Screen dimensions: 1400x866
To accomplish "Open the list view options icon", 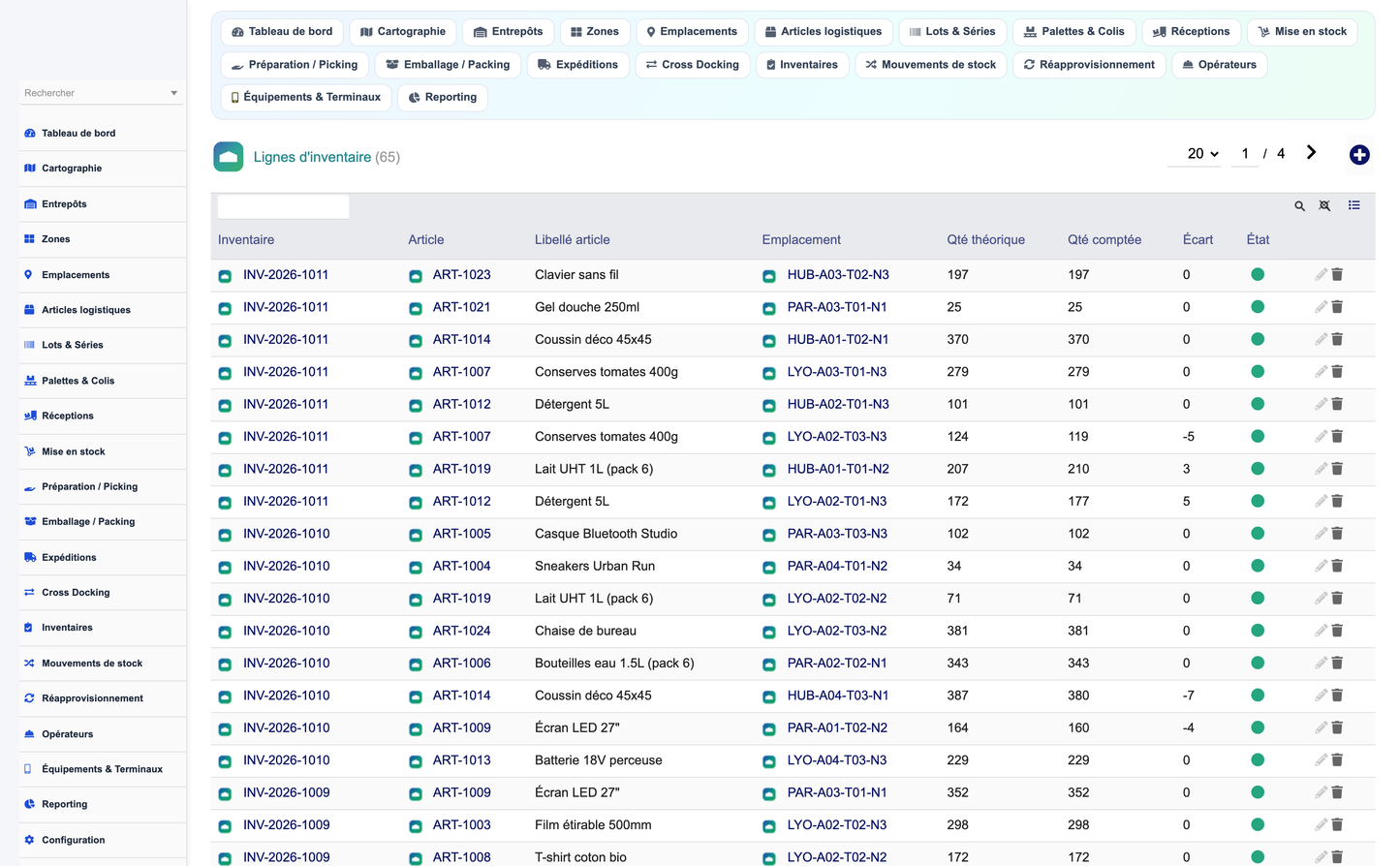I will [x=1353, y=205].
